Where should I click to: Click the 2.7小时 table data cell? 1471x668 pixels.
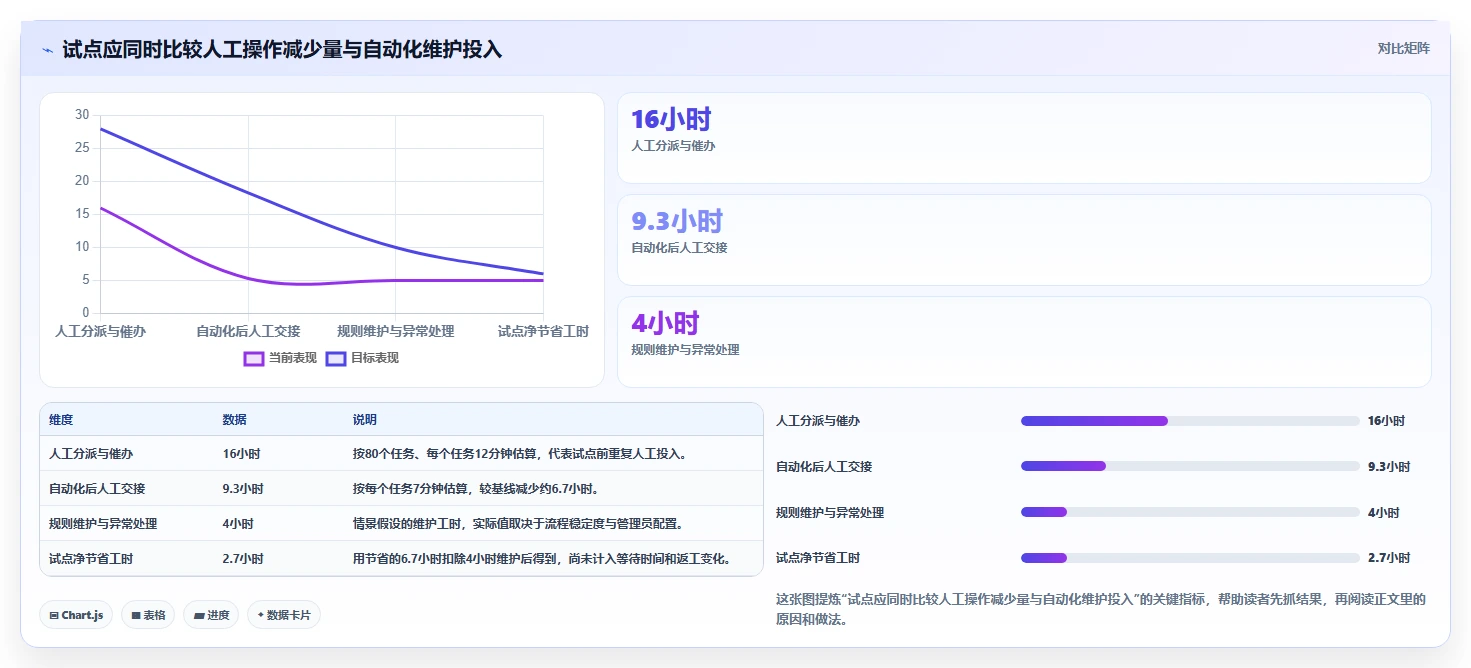[x=242, y=559]
